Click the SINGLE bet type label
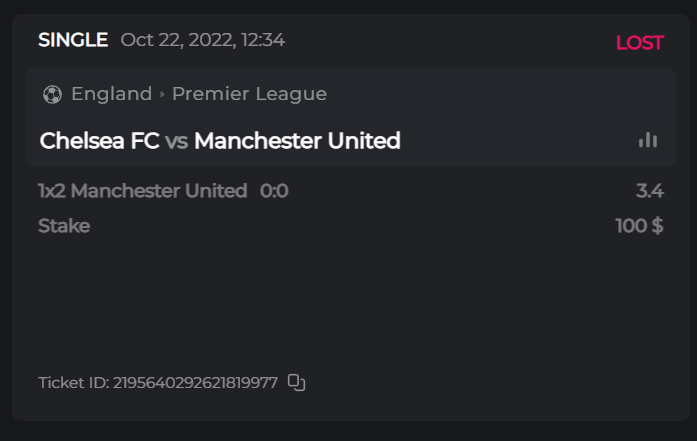 pyautogui.click(x=73, y=40)
